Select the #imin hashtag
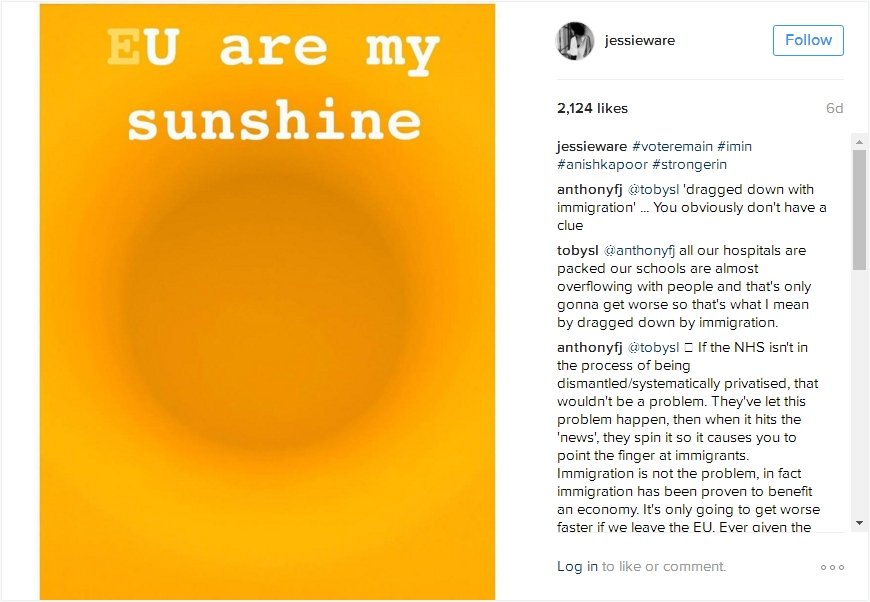This screenshot has height=602, width=870. 734,147
